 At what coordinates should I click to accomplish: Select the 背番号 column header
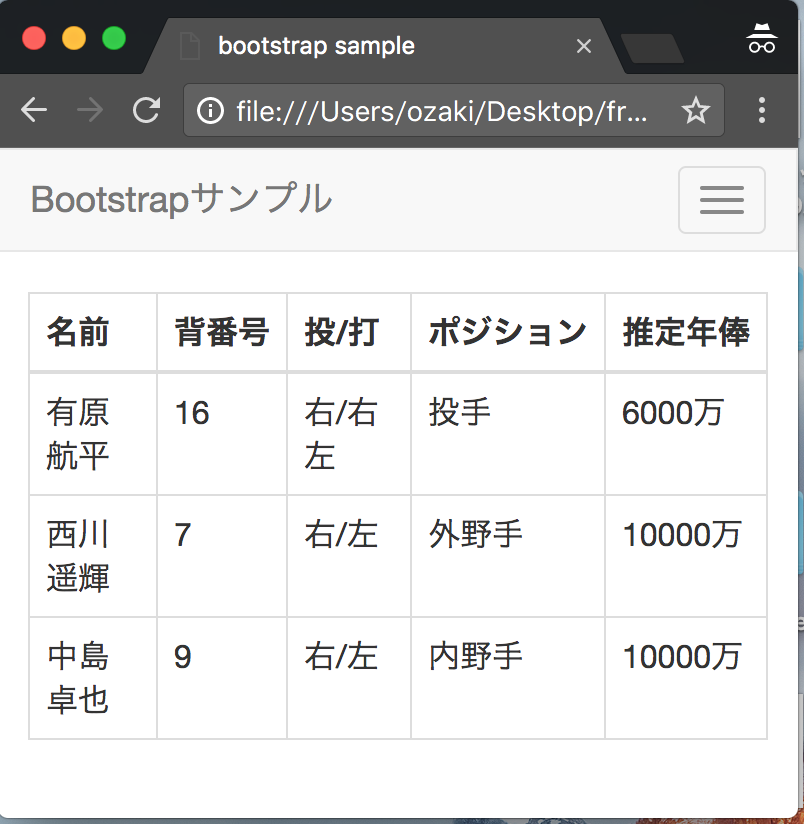(222, 332)
